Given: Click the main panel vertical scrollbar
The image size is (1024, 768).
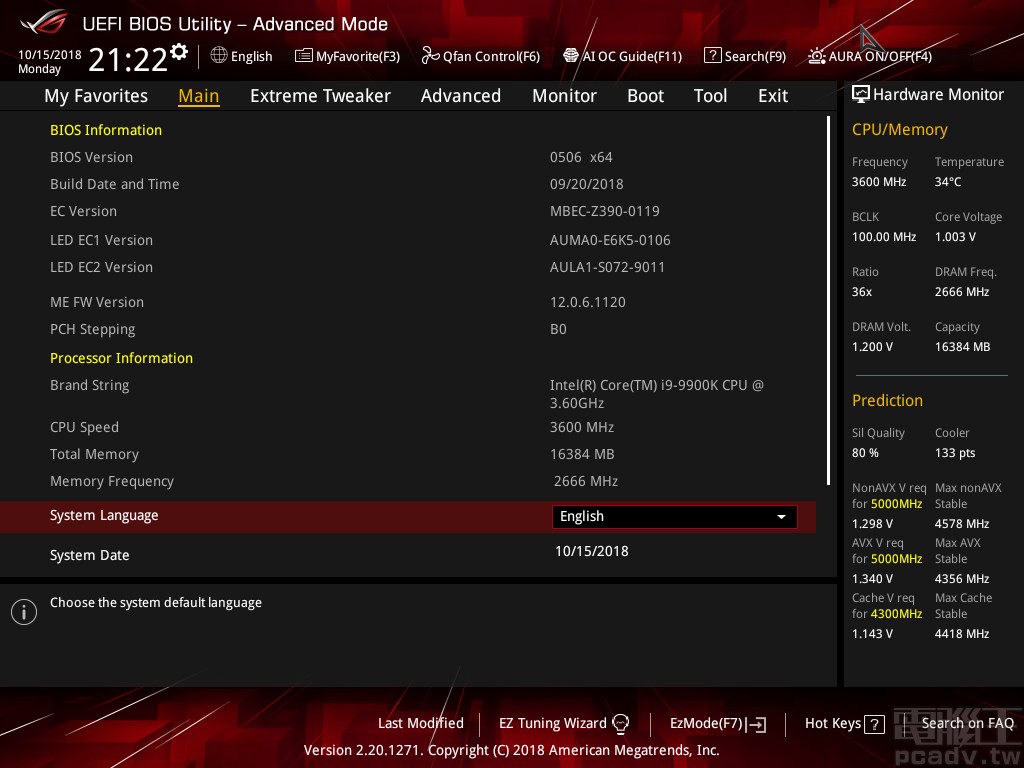Looking at the screenshot, I should [x=829, y=300].
